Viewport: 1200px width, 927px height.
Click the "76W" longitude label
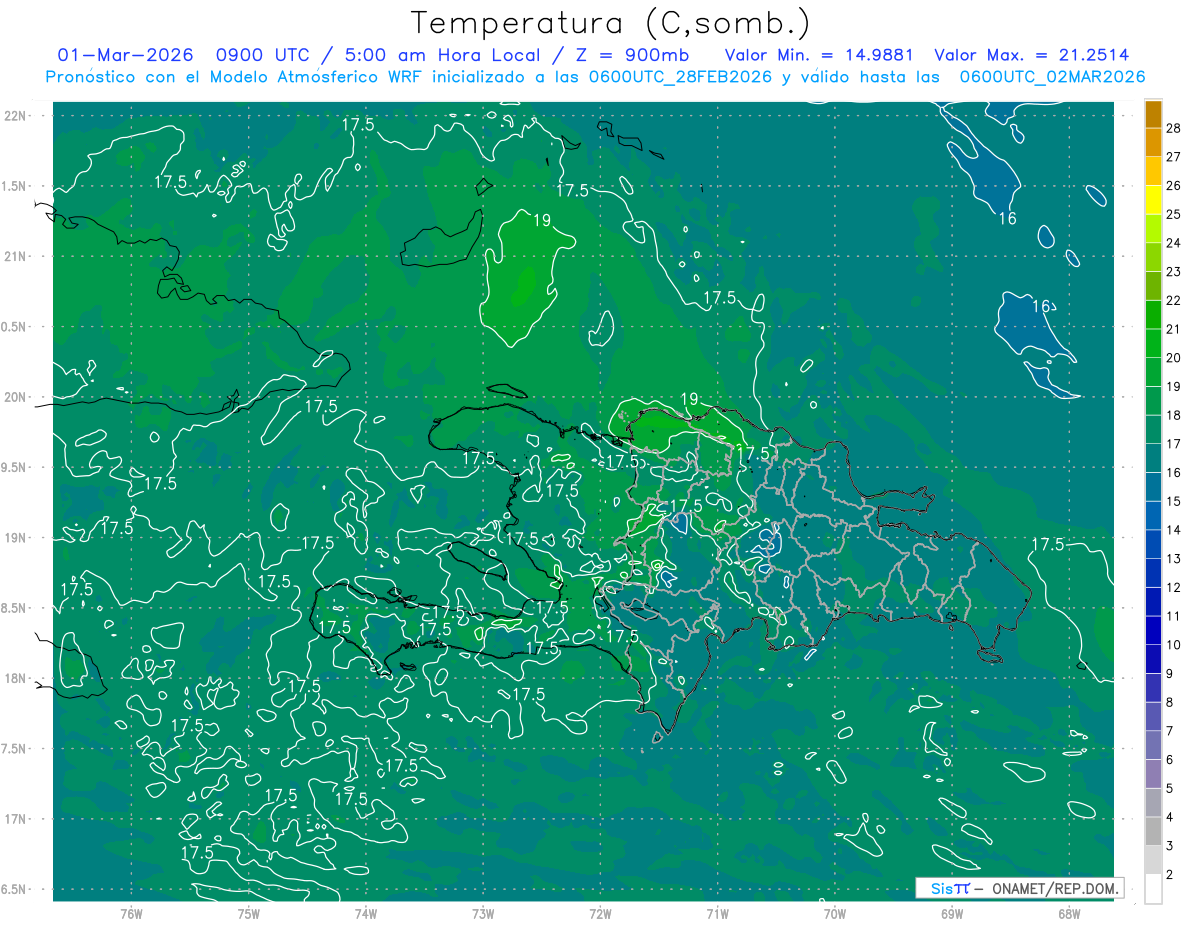[x=130, y=914]
